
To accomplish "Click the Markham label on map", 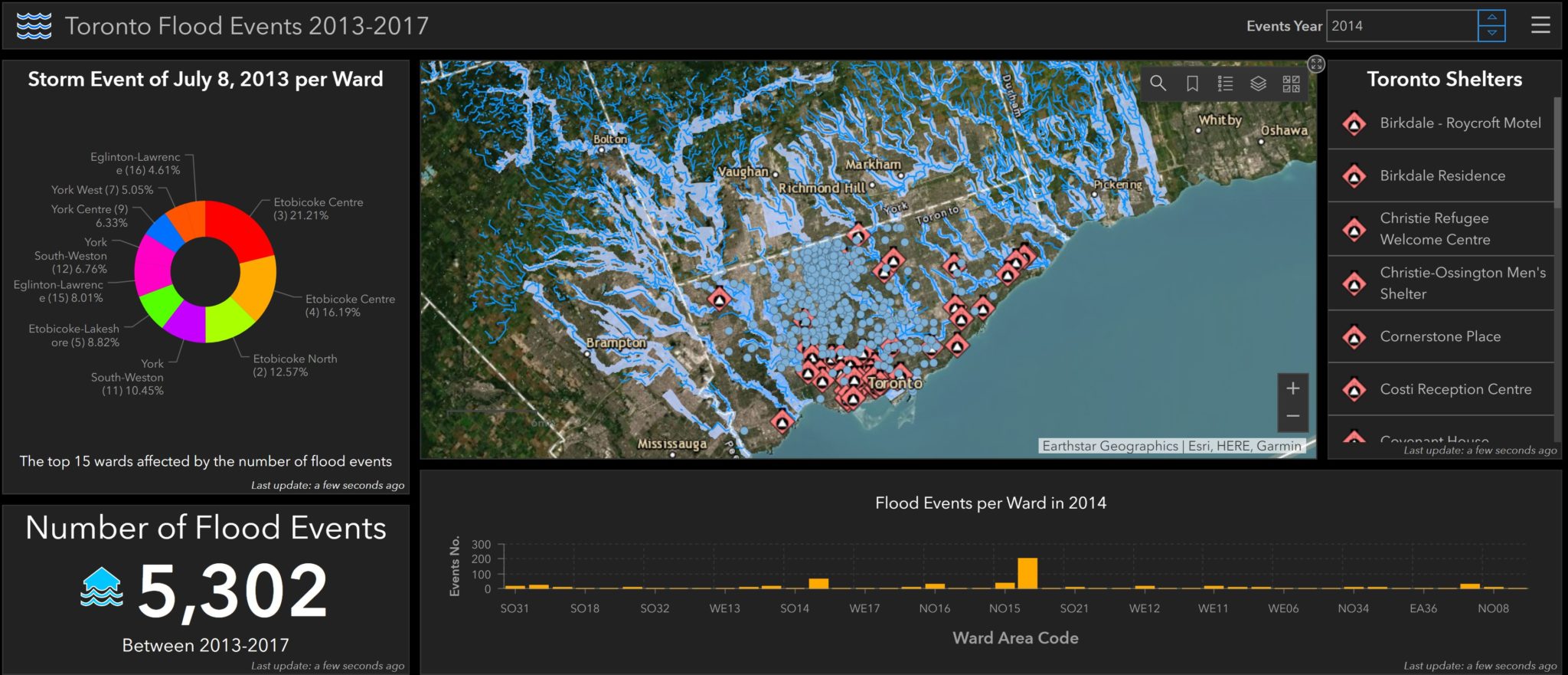I will tap(873, 164).
